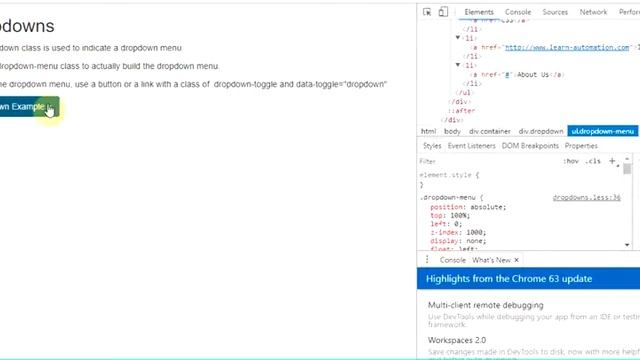The width and height of the screenshot is (640, 360).
Task: Open the Properties pane tab
Action: [581, 146]
